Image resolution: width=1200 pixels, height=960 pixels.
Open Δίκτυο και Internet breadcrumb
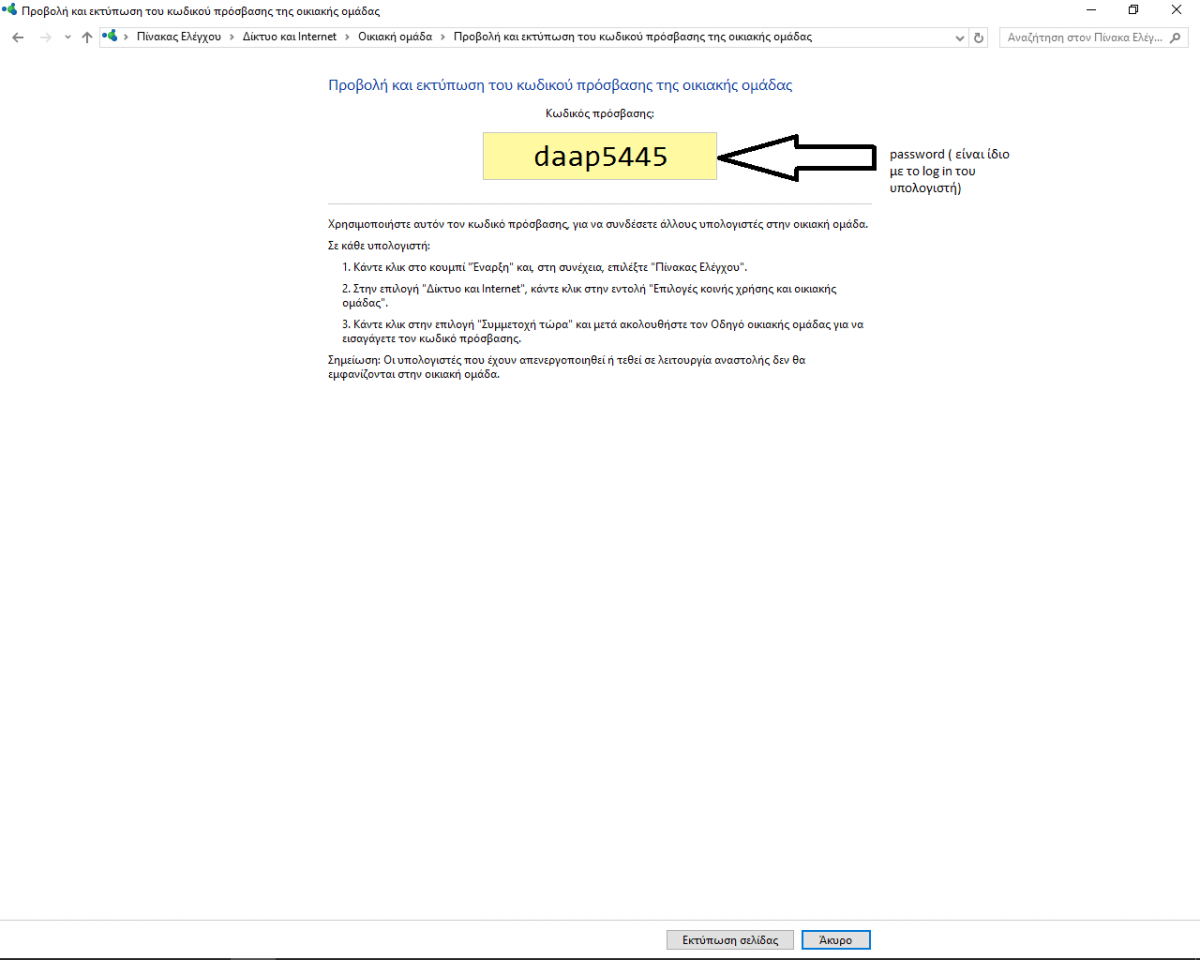290,37
